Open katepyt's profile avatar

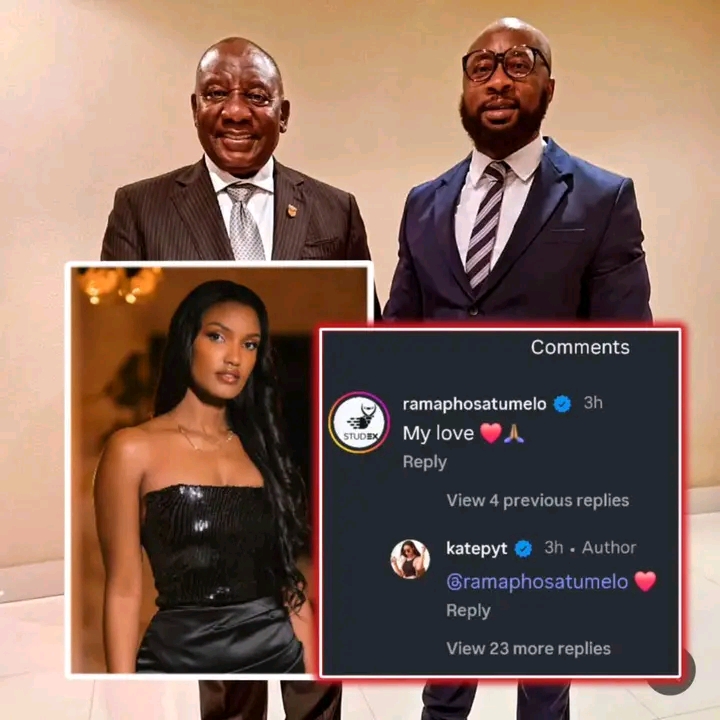(x=410, y=559)
